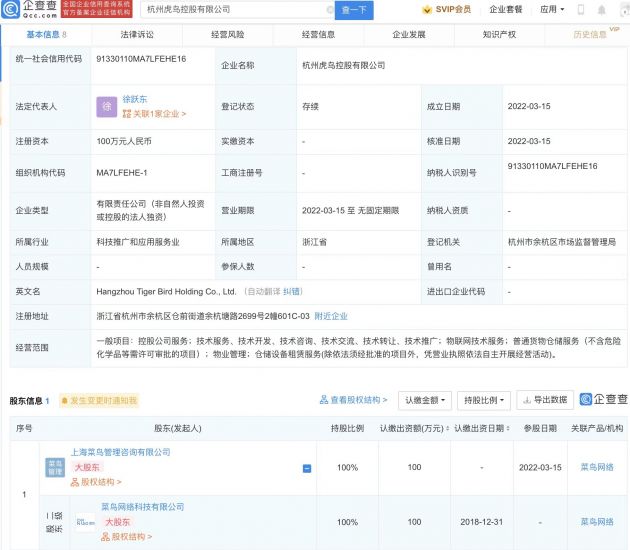The height and width of the screenshot is (550, 630).
Task: Click the legal representative avatar 徐
Action: (106, 107)
